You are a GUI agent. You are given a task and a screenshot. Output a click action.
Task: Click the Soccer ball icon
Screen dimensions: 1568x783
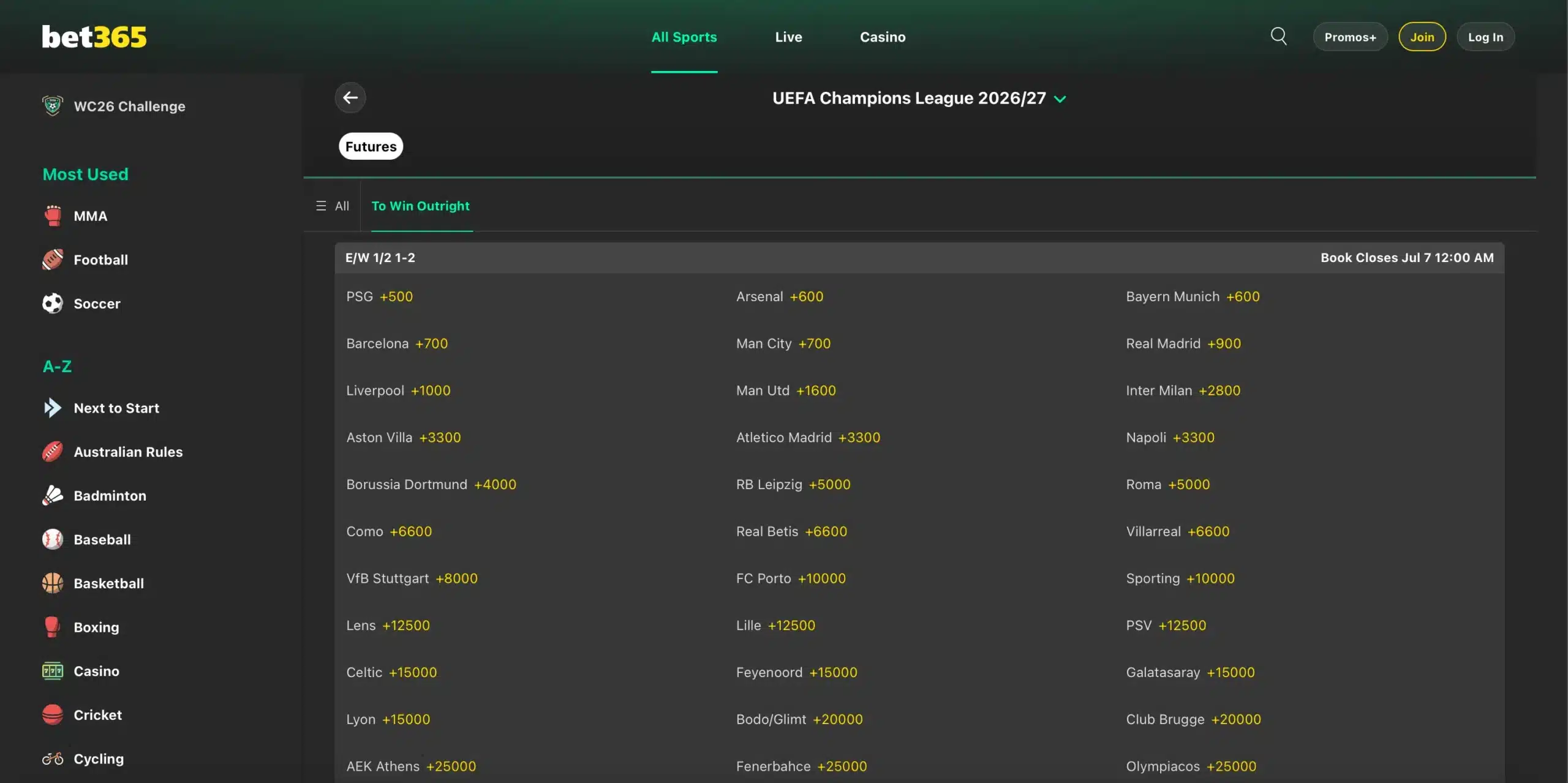(x=53, y=303)
